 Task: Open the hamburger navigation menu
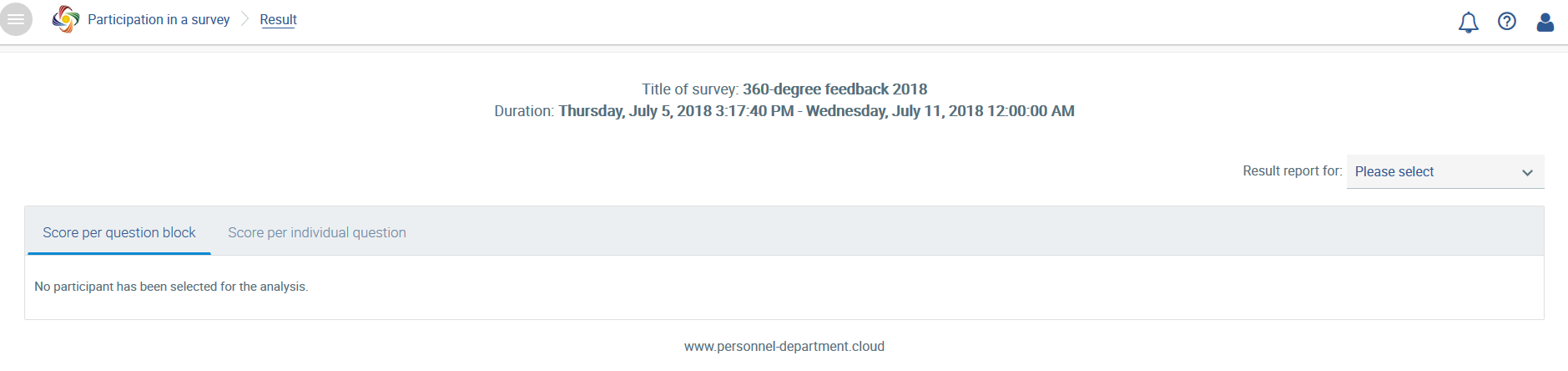[x=16, y=19]
